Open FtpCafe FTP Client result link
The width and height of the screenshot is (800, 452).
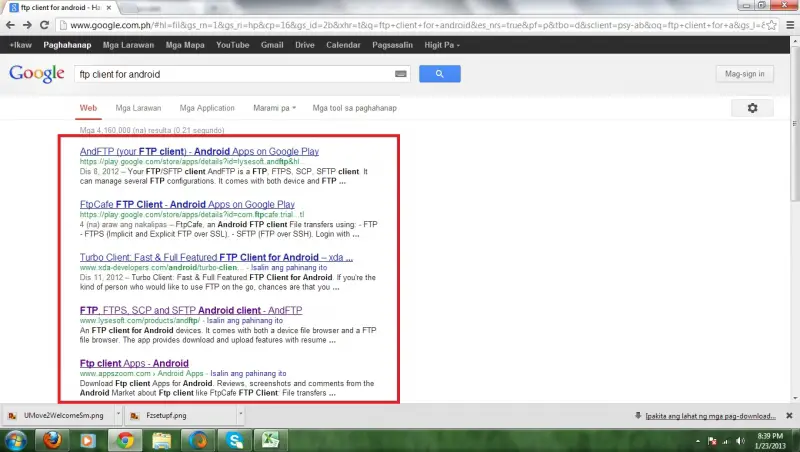[187, 205]
